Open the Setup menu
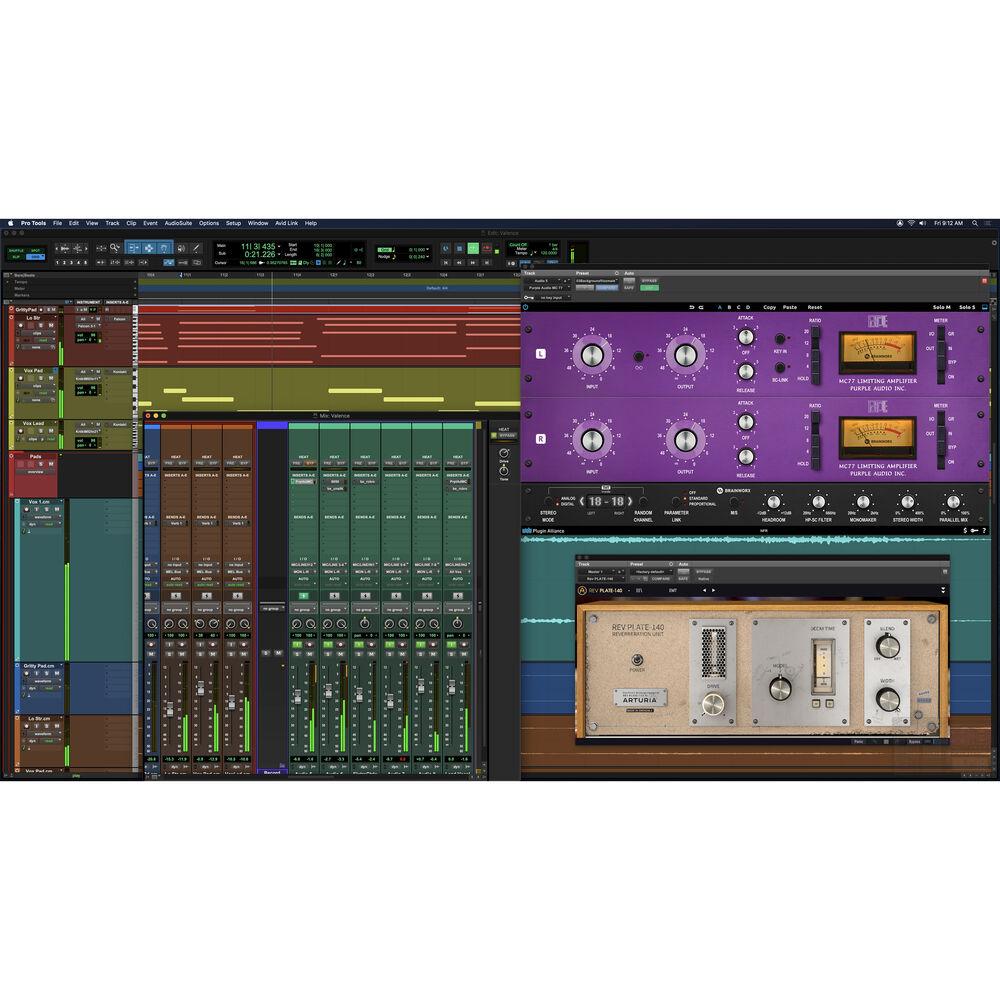This screenshot has width=1000, height=1000. [x=233, y=223]
